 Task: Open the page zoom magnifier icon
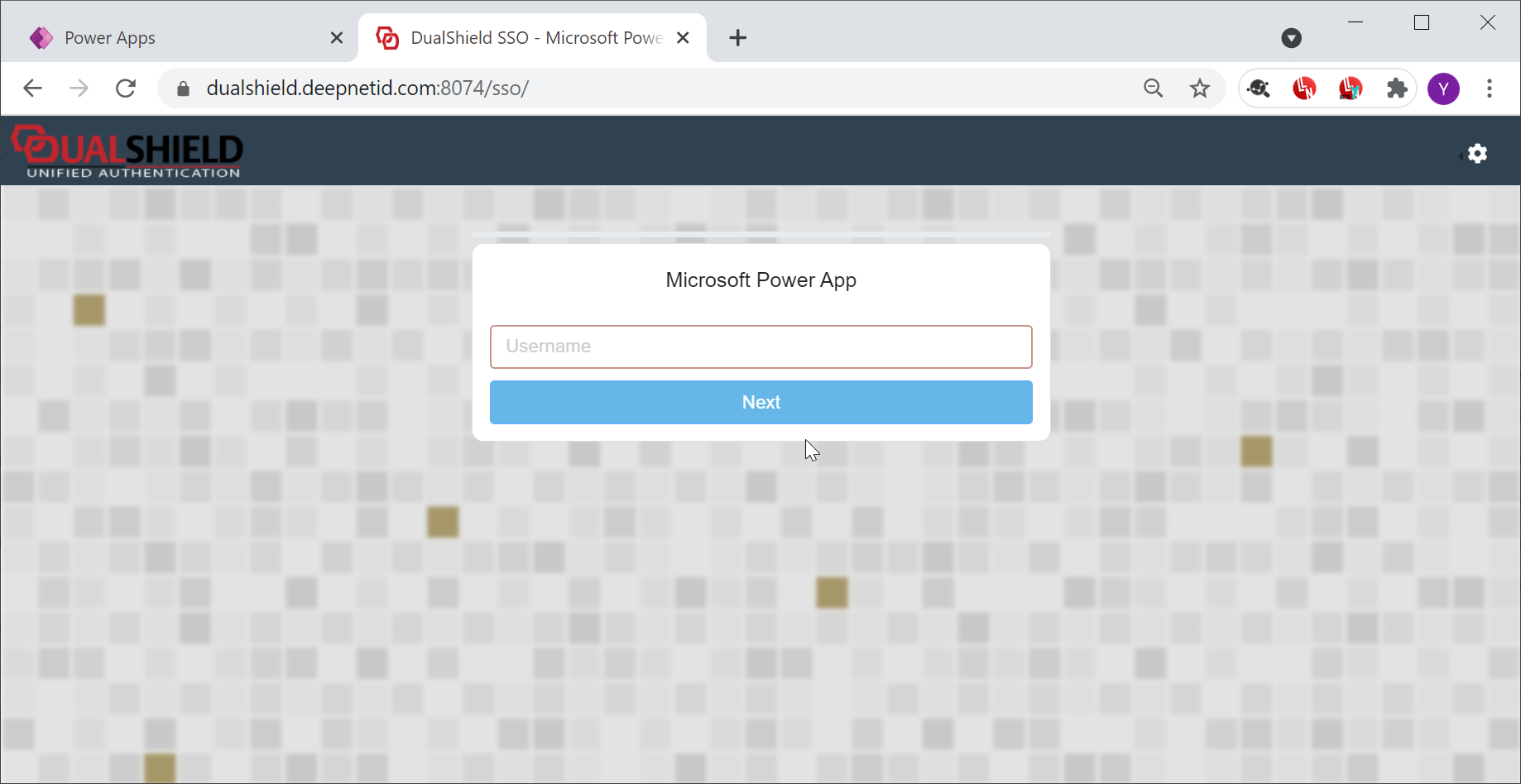[x=1153, y=88]
